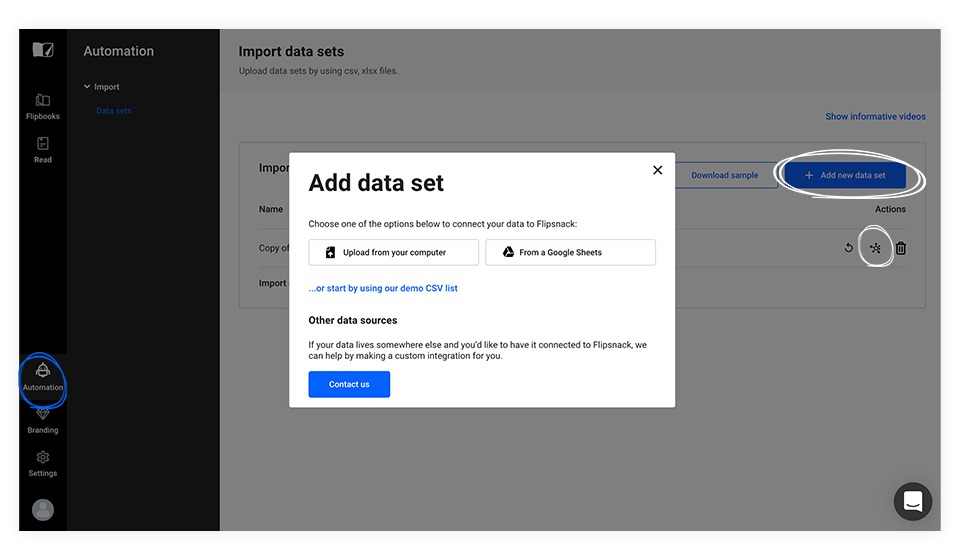Viewport: 960px width, 560px height.
Task: Open Show informative videos link
Action: [x=876, y=116]
